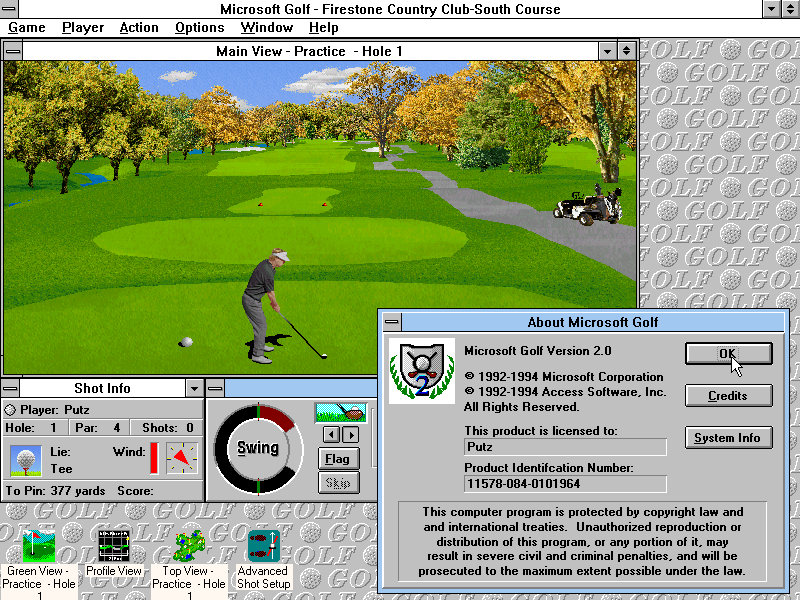Viewport: 800px width, 600px height.
Task: Click OK in About Microsoft Golf
Action: click(x=728, y=354)
